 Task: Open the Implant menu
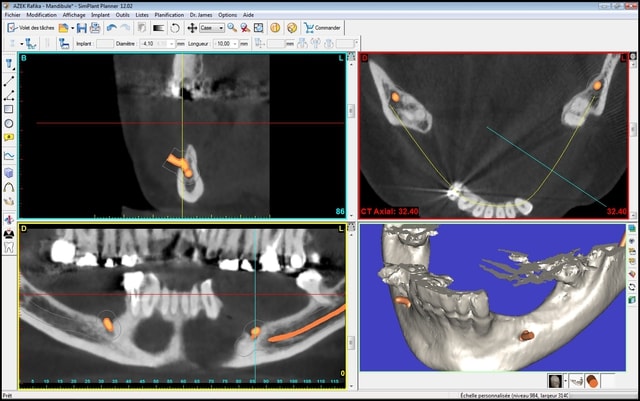(x=98, y=16)
